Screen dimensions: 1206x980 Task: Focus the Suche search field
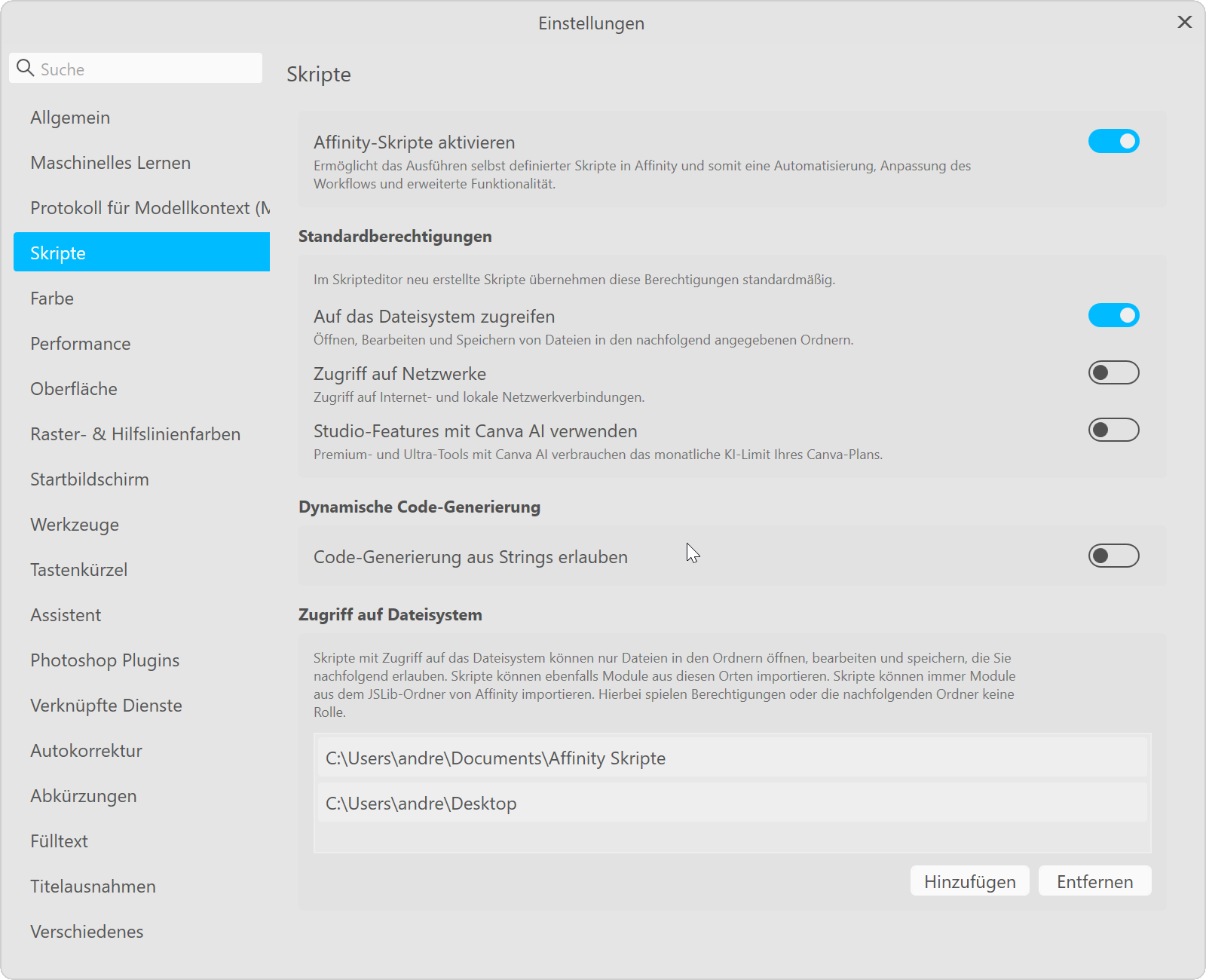pyautogui.click(x=136, y=68)
